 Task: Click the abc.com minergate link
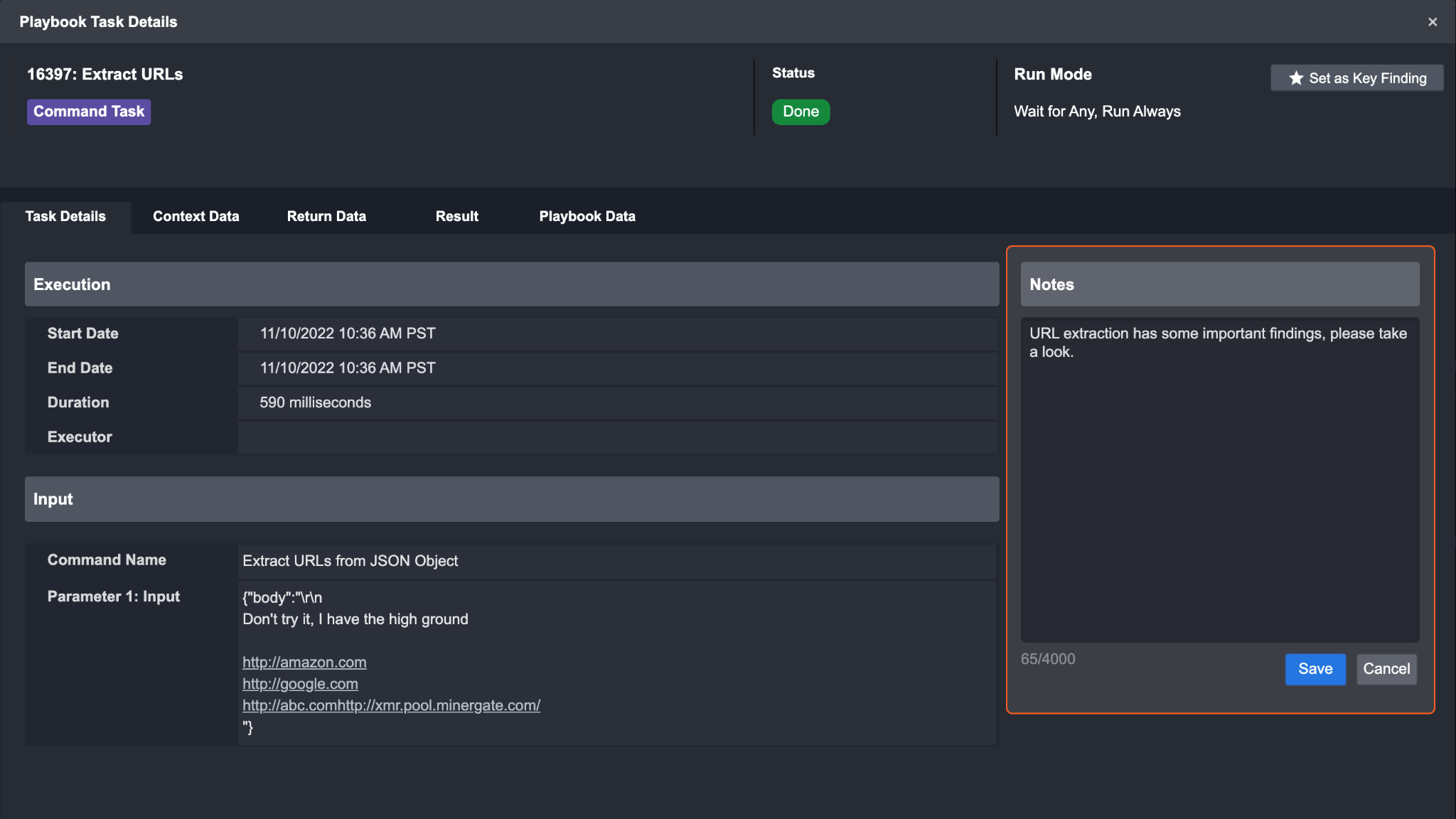[x=391, y=705]
